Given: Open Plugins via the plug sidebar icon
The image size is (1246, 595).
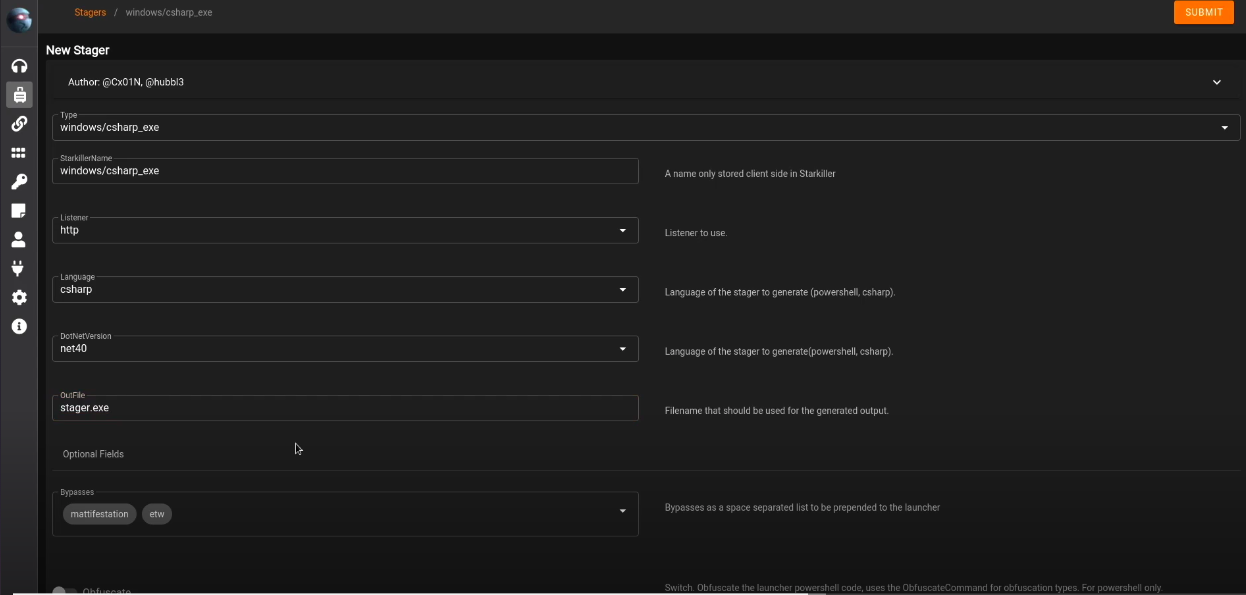Looking at the screenshot, I should [x=19, y=268].
